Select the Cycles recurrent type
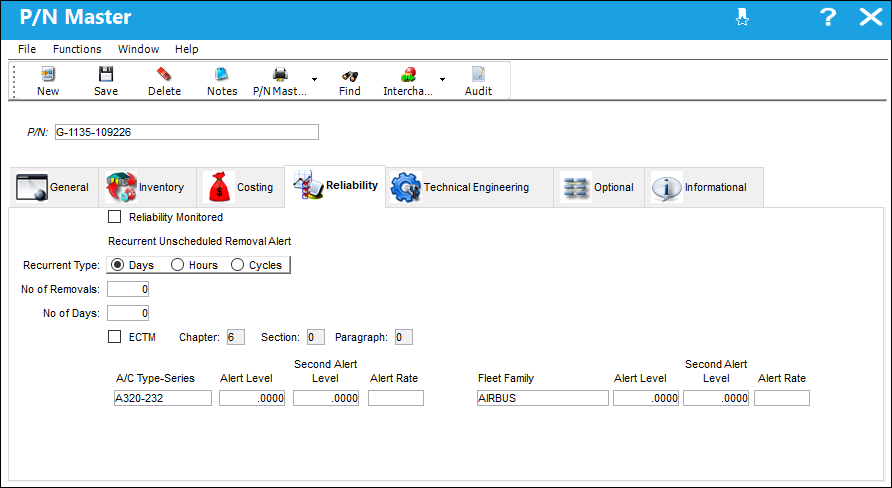 (x=237, y=265)
